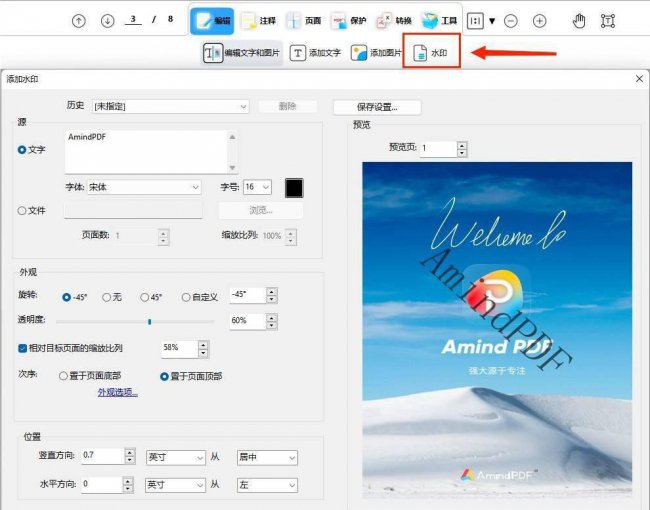The width and height of the screenshot is (650, 510).
Task: Open horizontal unit 英寸 dropdown
Action: pyautogui.click(x=175, y=485)
